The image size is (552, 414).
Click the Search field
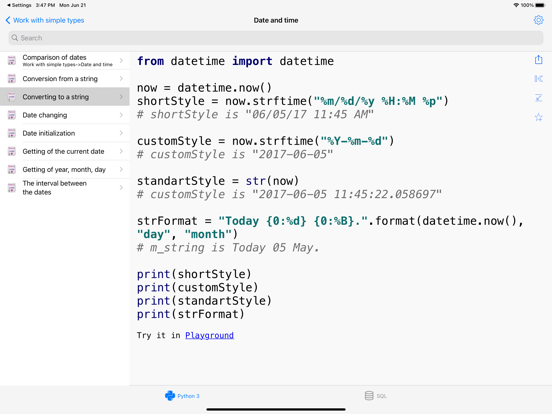click(x=276, y=38)
